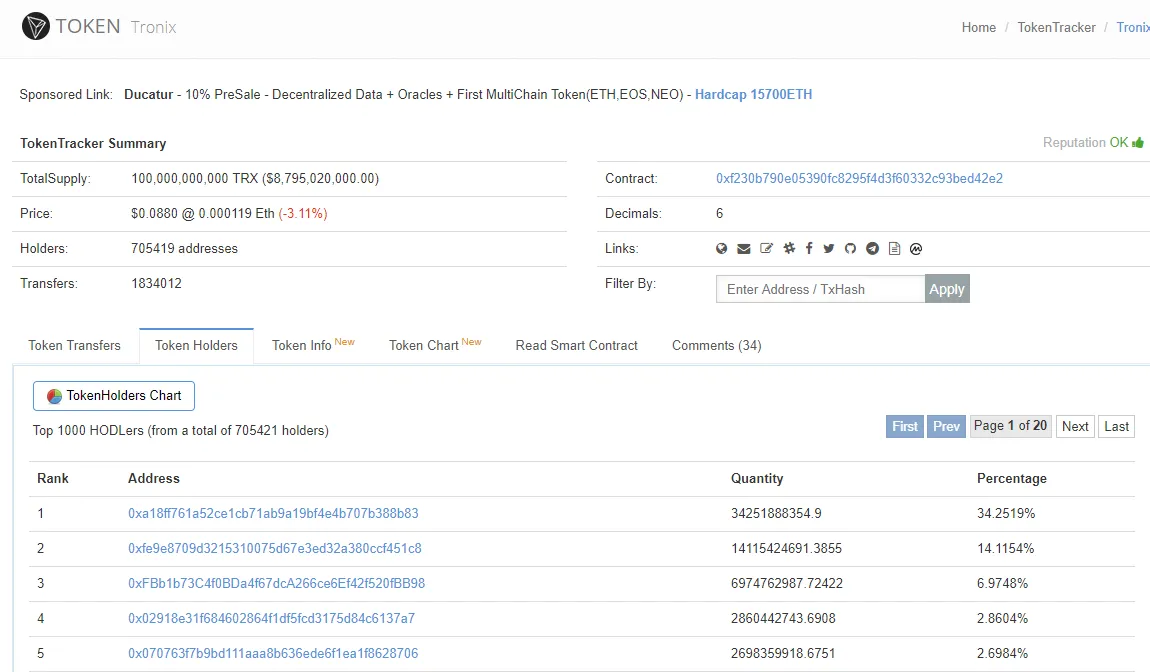The width and height of the screenshot is (1150, 672).
Task: Click the TotalSupply value 100,000,000,000 TRX
Action: (x=255, y=178)
